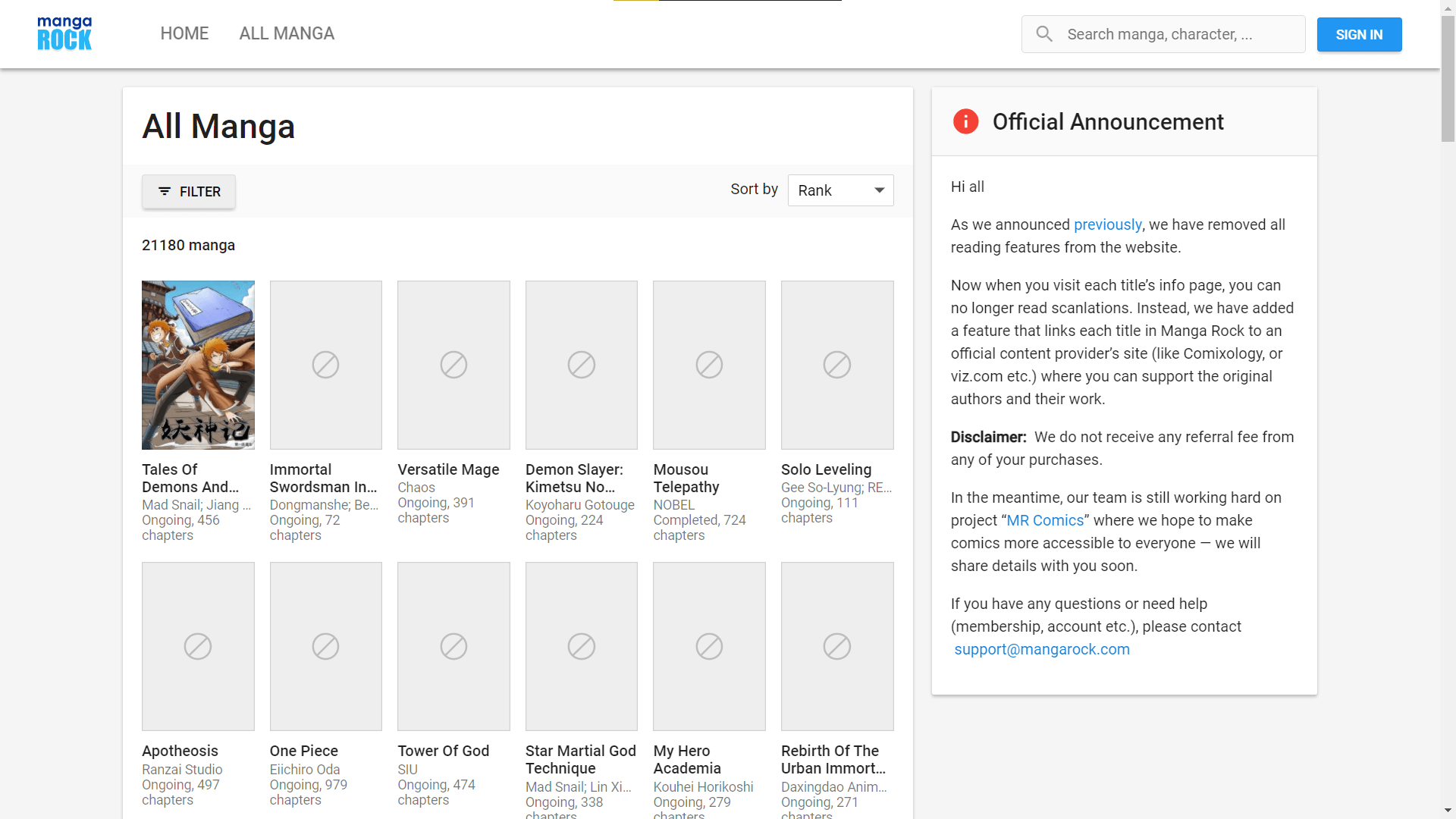Image resolution: width=1456 pixels, height=819 pixels.
Task: Open the Sort by Rank dropdown
Action: (840, 190)
